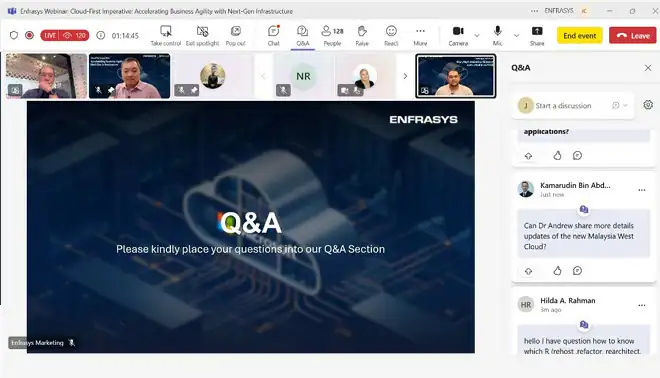Expand the Camera options dropdown arrow
660x378 pixels.
point(477,35)
